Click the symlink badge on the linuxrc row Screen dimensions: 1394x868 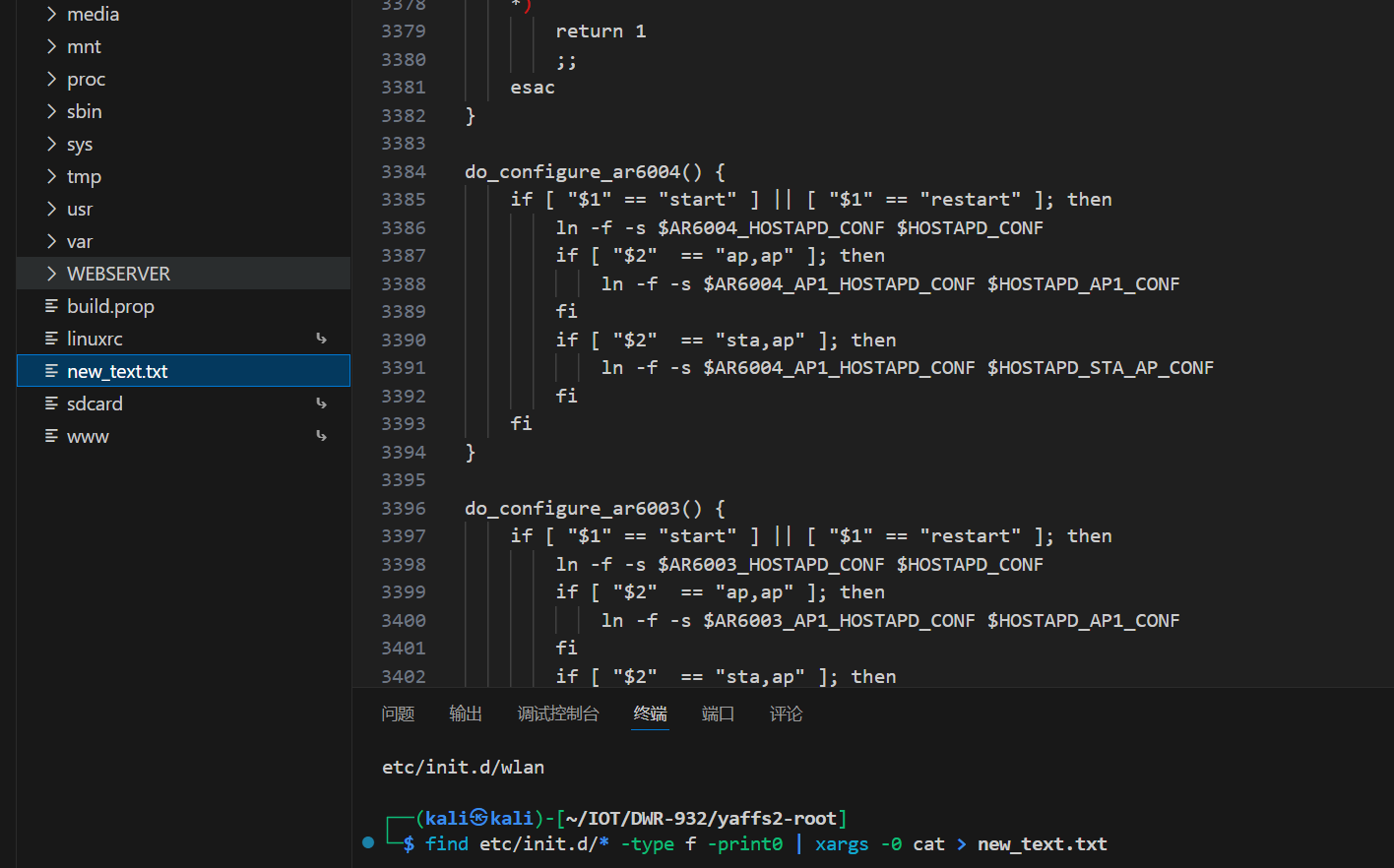tap(321, 339)
